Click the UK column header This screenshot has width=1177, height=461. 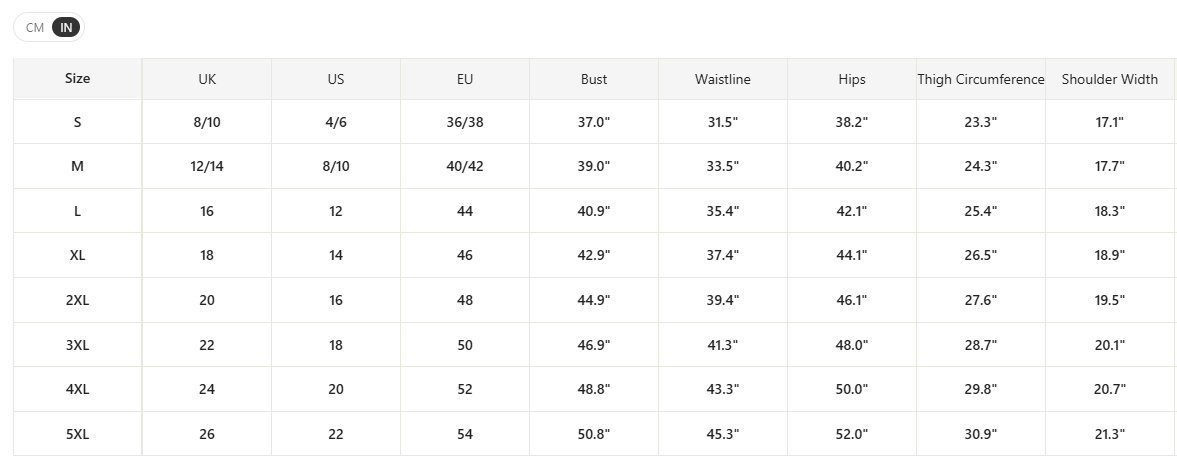207,79
